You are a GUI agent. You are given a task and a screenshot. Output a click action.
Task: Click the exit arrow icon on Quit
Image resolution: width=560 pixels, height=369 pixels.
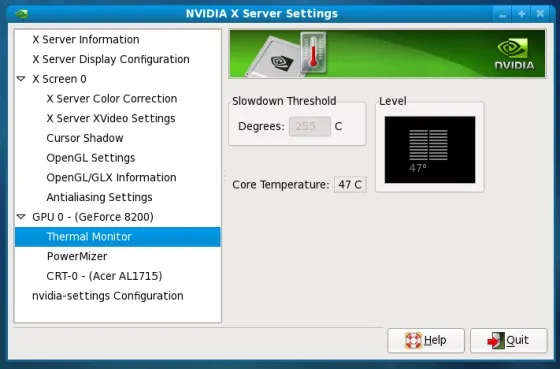click(x=496, y=340)
